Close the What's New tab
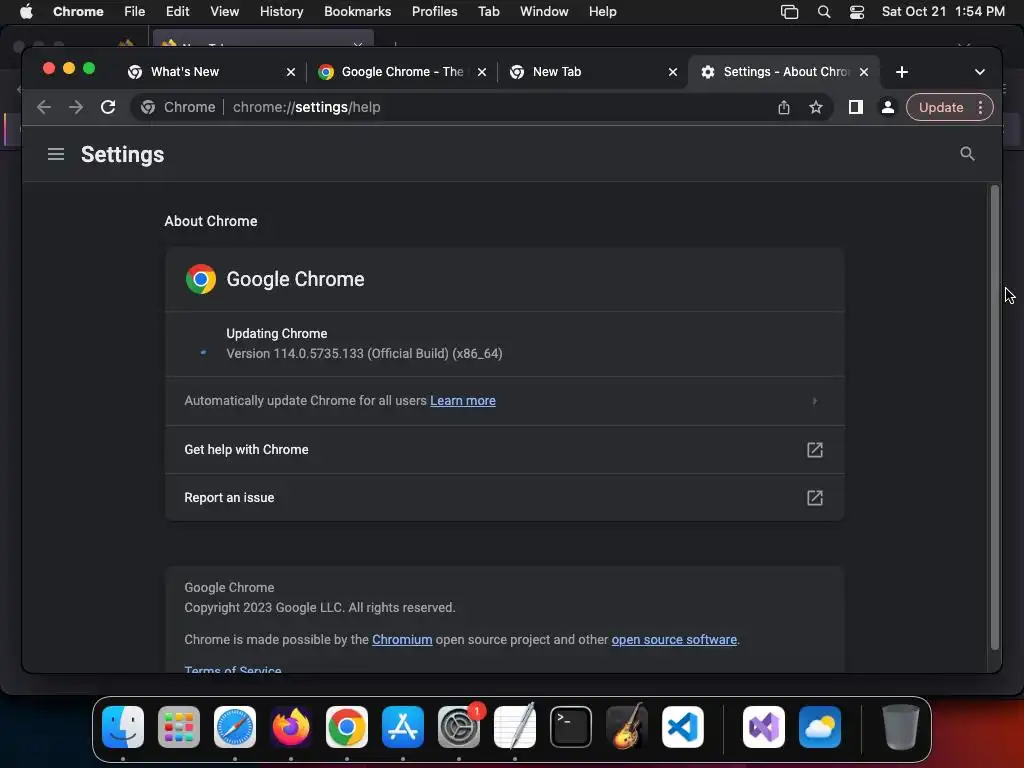 (x=291, y=72)
